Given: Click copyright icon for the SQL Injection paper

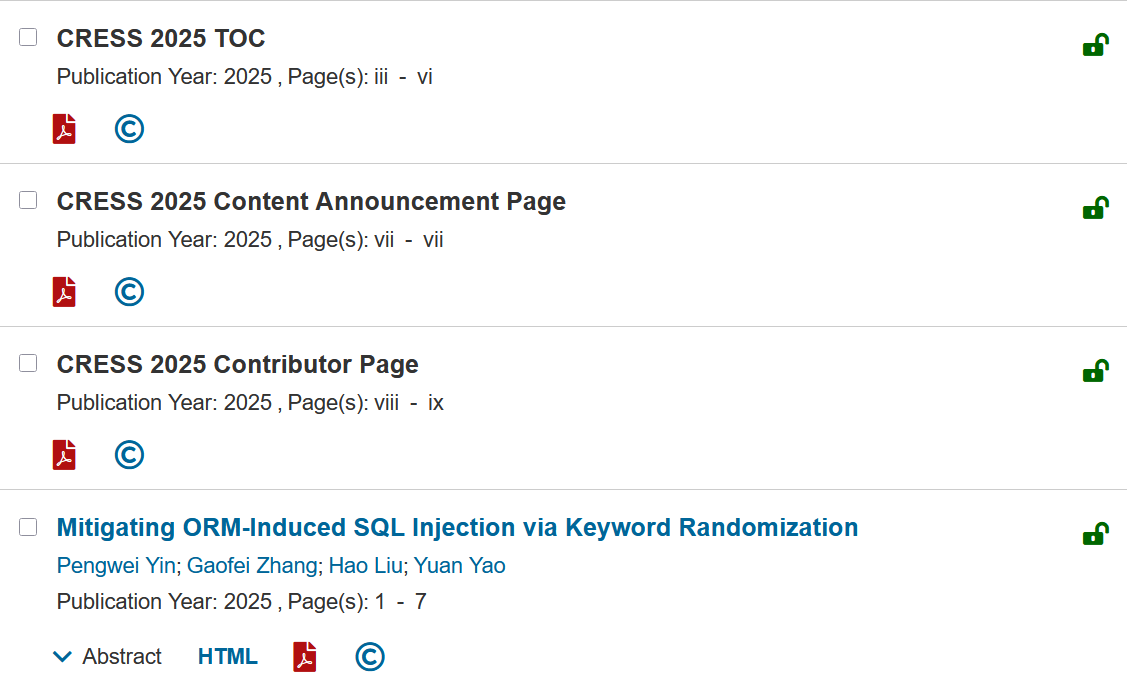Looking at the screenshot, I should coord(369,657).
